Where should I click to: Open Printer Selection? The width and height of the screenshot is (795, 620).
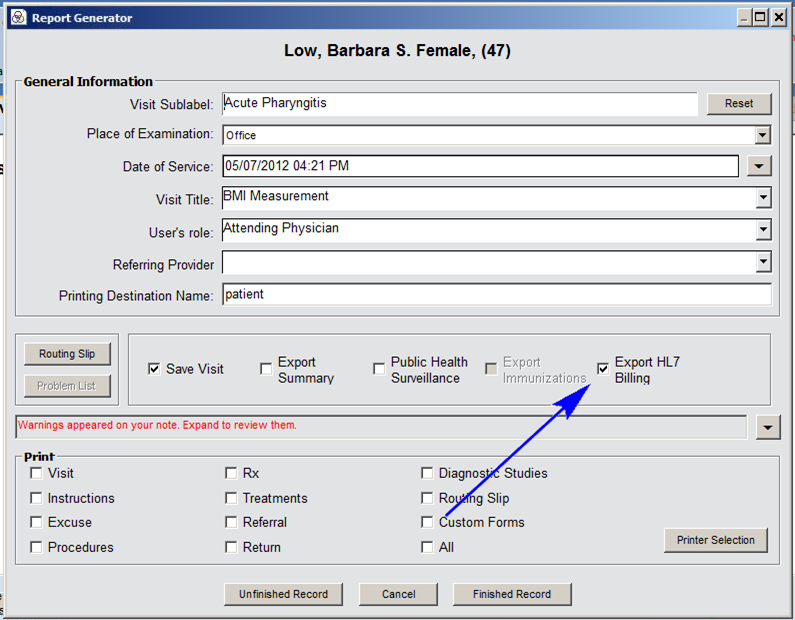(715, 540)
